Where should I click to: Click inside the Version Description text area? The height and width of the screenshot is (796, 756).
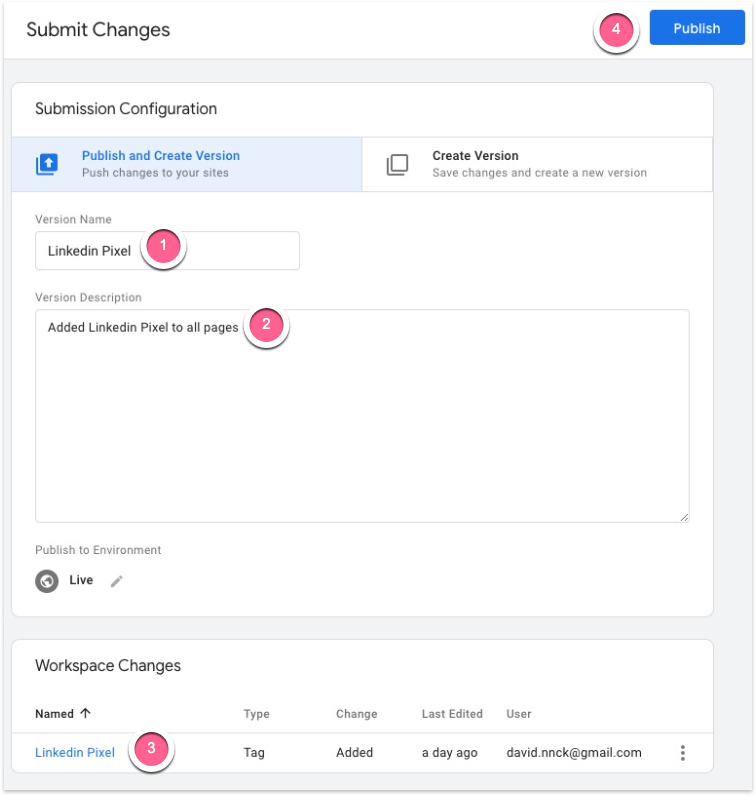coord(360,420)
